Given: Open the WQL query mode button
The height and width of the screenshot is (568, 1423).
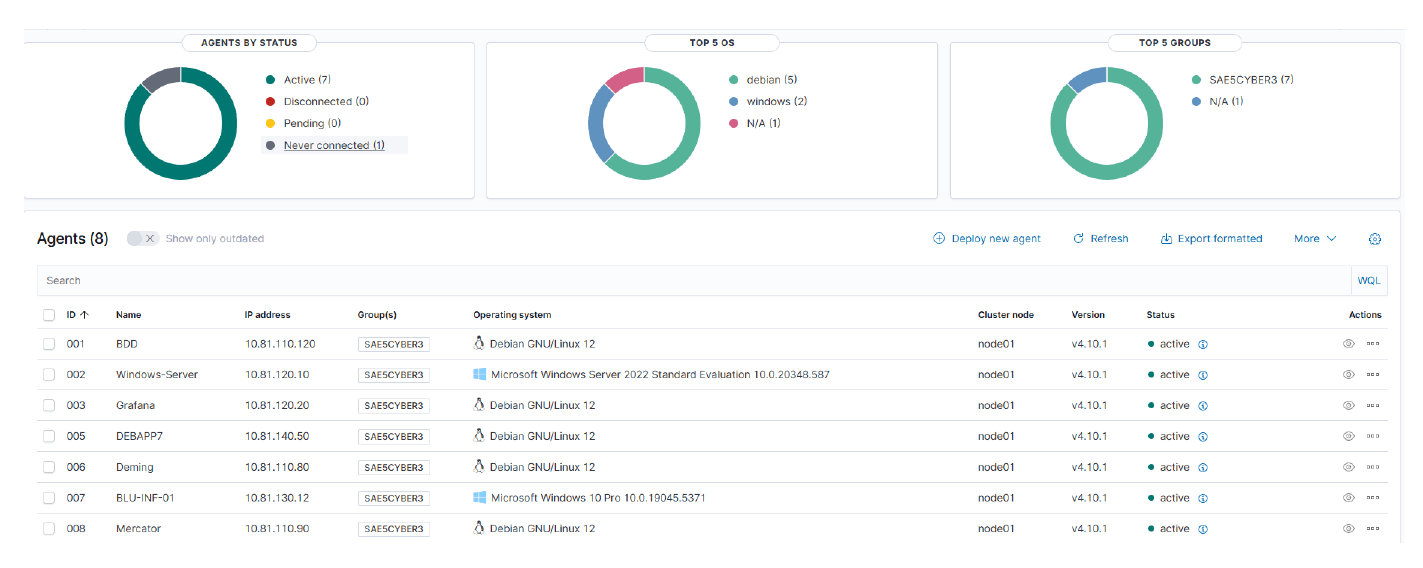Looking at the screenshot, I should [1368, 281].
